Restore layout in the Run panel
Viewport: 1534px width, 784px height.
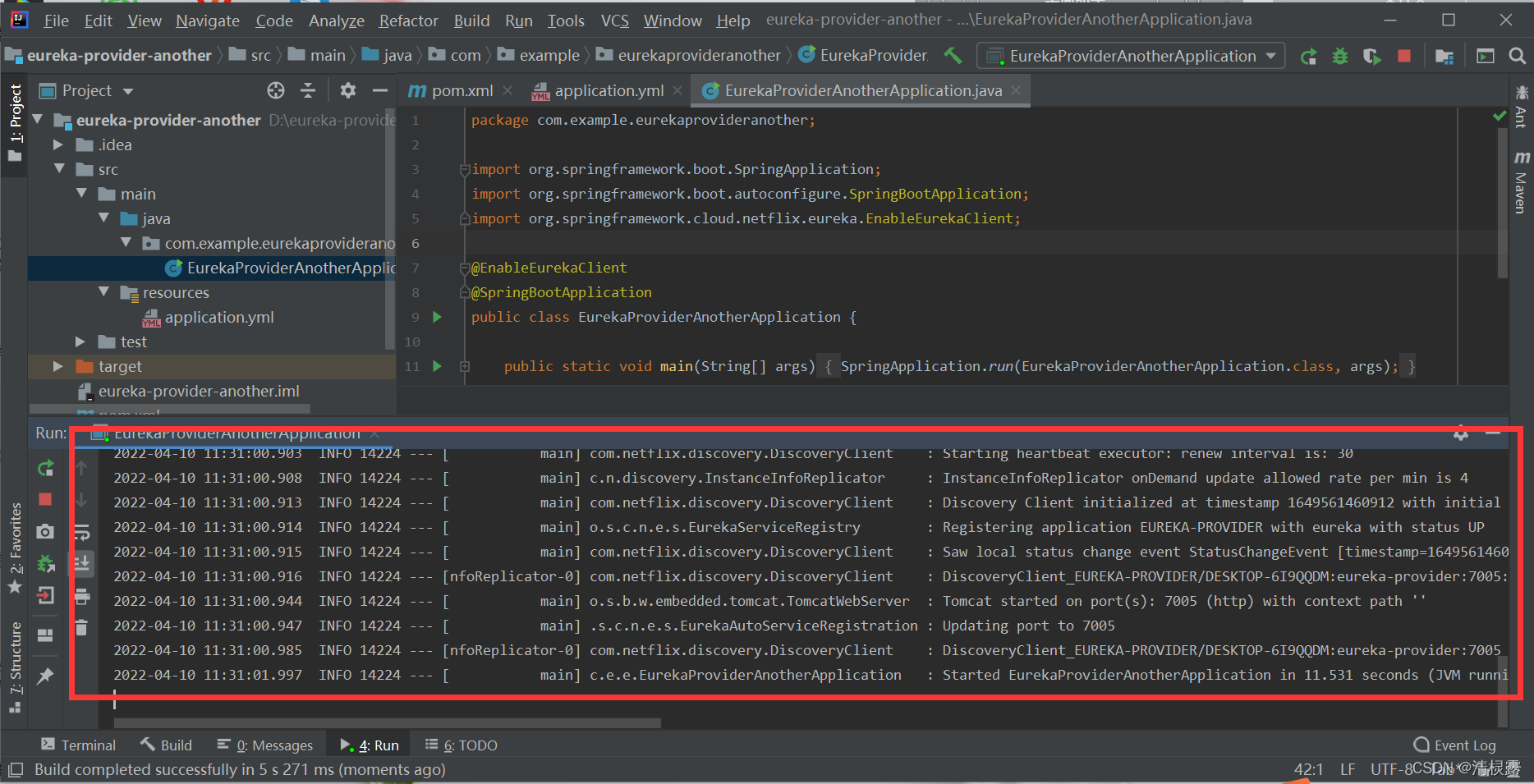pyautogui.click(x=45, y=635)
